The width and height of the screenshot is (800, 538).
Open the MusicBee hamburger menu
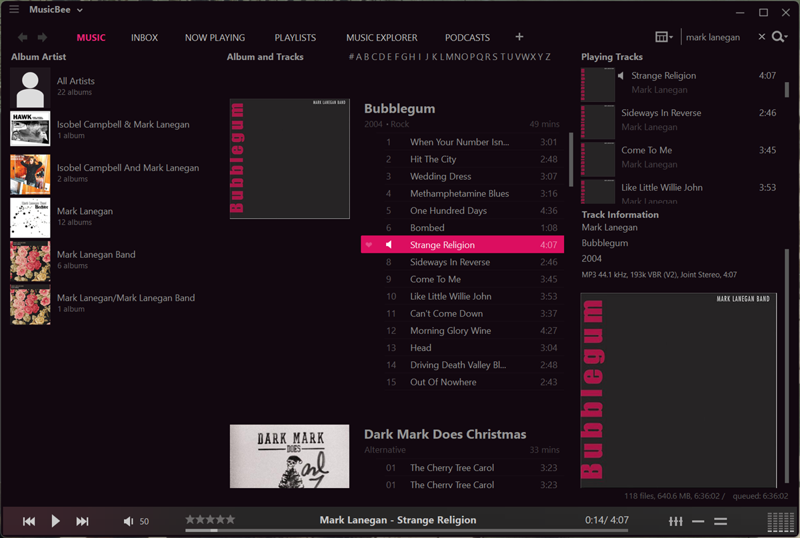click(14, 9)
